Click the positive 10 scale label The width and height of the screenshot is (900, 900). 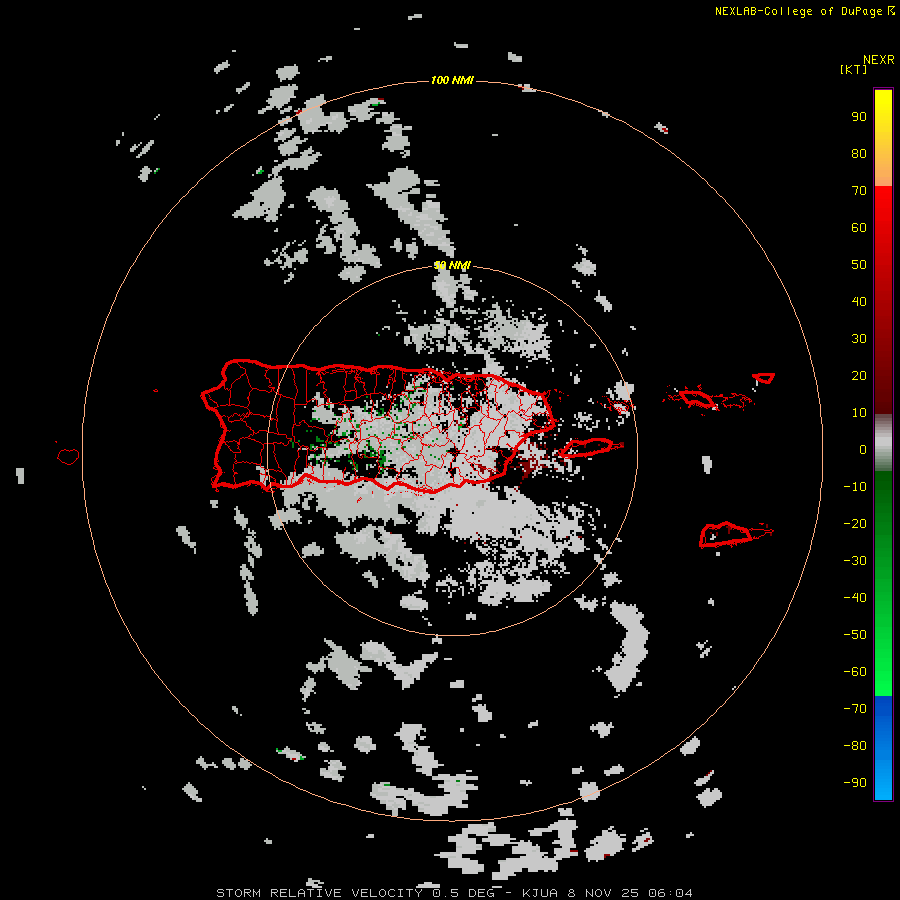coord(859,413)
